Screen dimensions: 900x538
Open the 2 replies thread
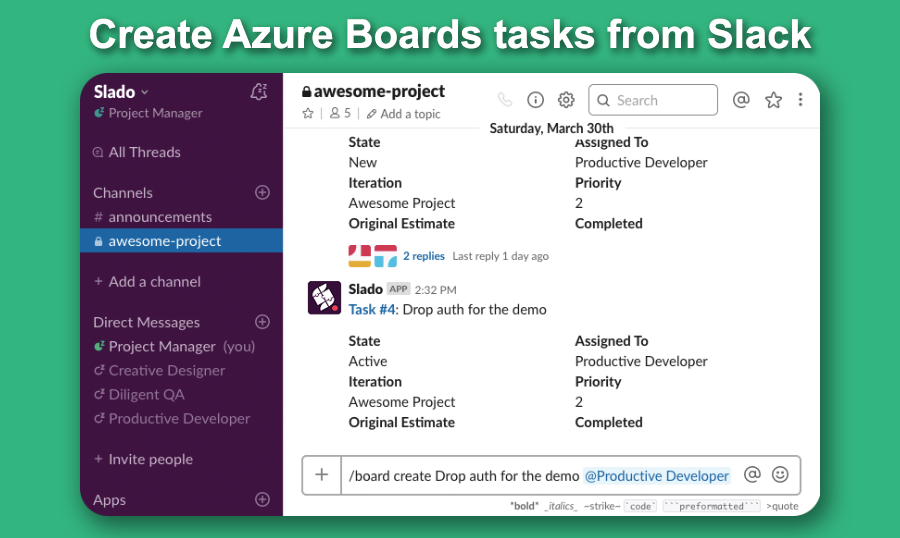coord(424,256)
